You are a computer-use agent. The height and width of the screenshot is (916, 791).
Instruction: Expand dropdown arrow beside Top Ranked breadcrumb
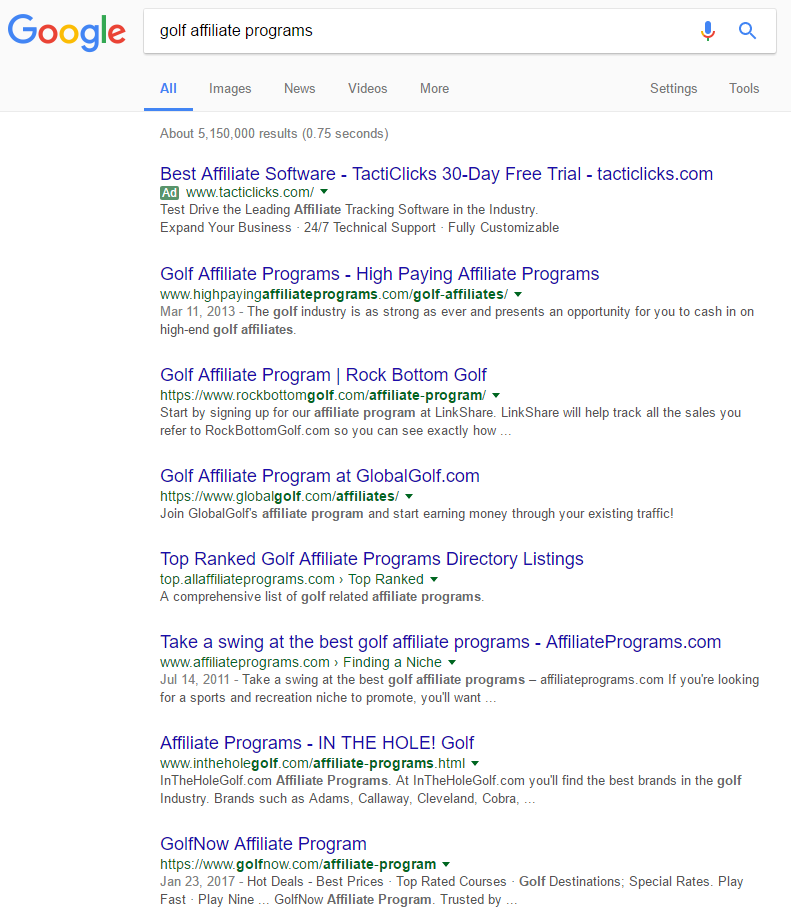(x=433, y=579)
